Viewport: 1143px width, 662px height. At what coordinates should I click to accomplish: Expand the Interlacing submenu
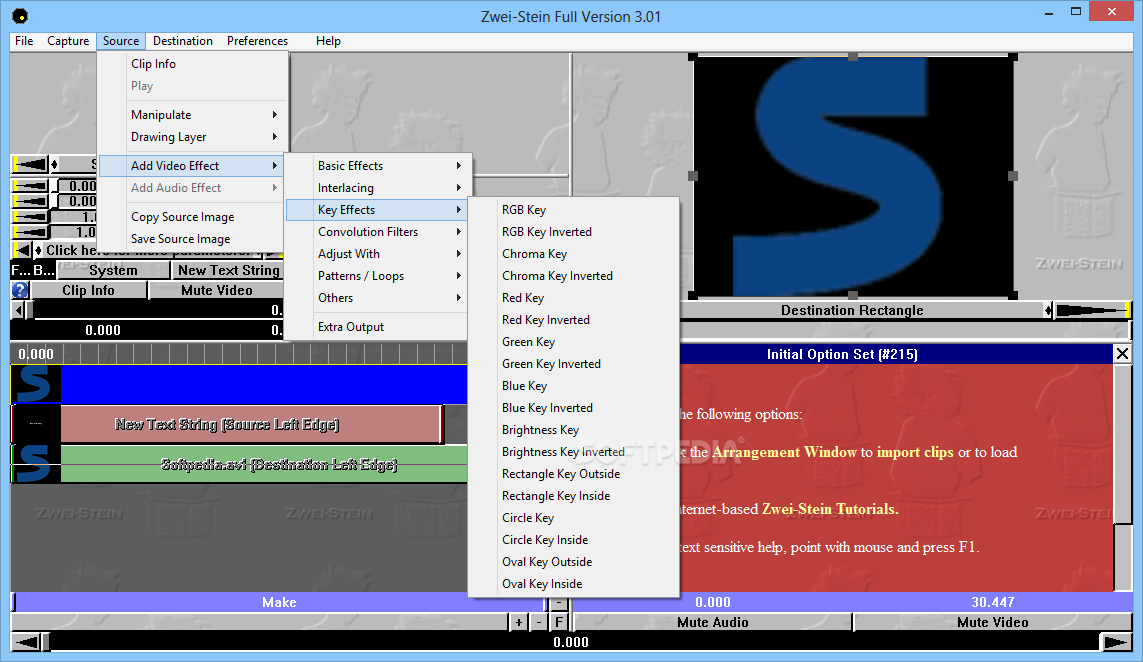[378, 187]
